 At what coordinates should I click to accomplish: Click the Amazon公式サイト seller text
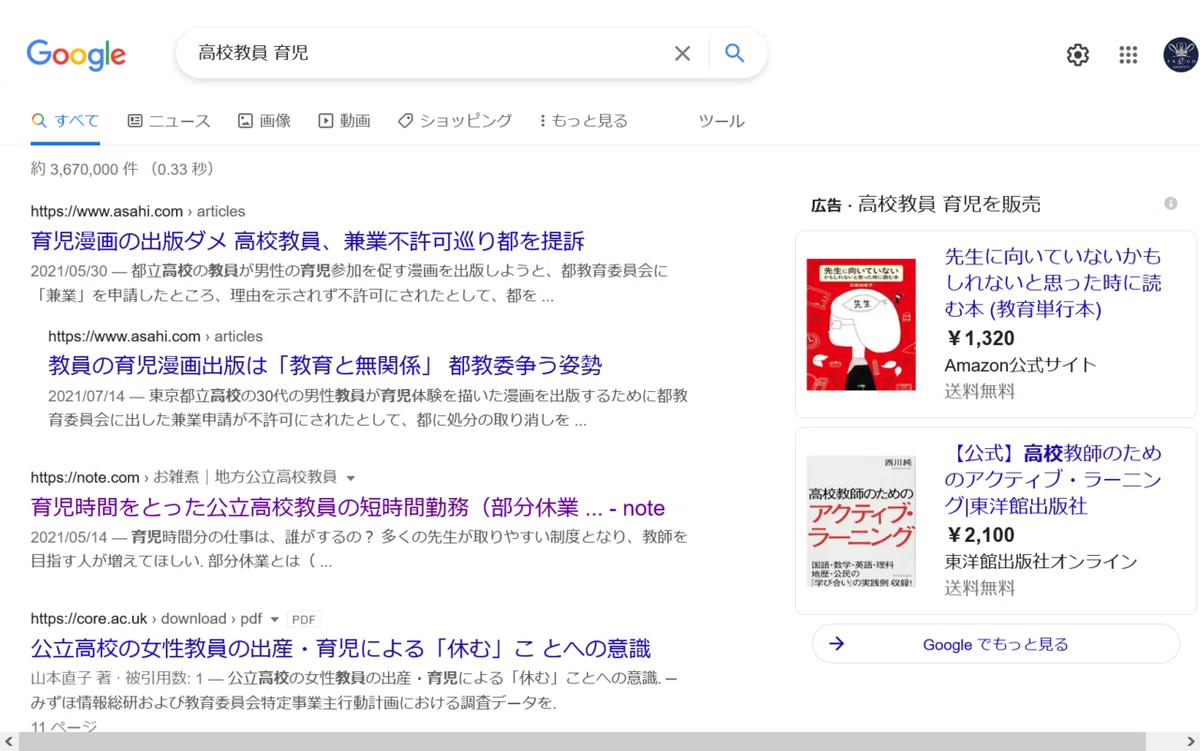pos(1020,365)
